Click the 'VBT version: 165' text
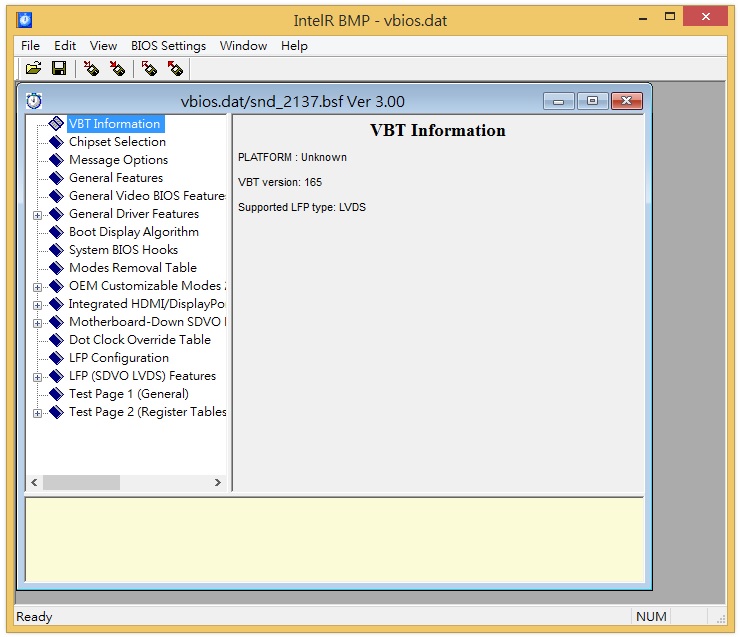 [x=280, y=182]
